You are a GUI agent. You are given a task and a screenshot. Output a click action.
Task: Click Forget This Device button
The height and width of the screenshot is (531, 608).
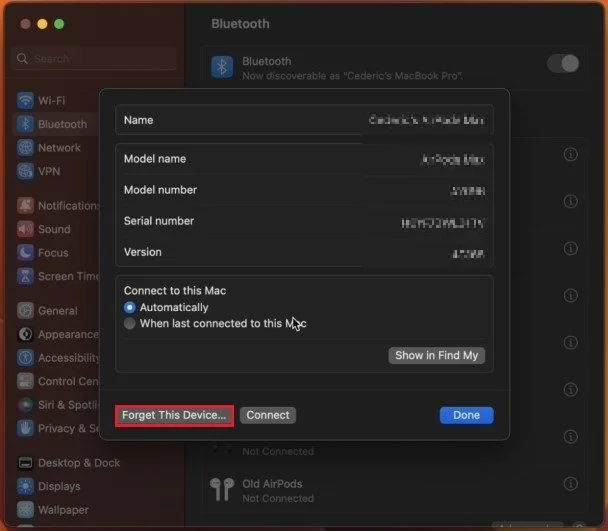(174, 415)
